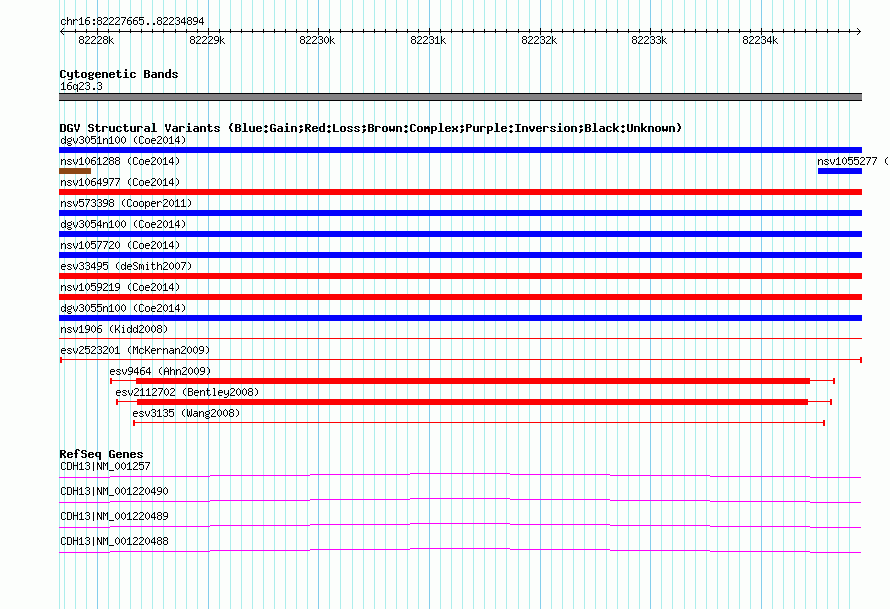This screenshot has width=890, height=609.
Task: Click the blue gain bar for nsv1057720
Action: (x=460, y=255)
